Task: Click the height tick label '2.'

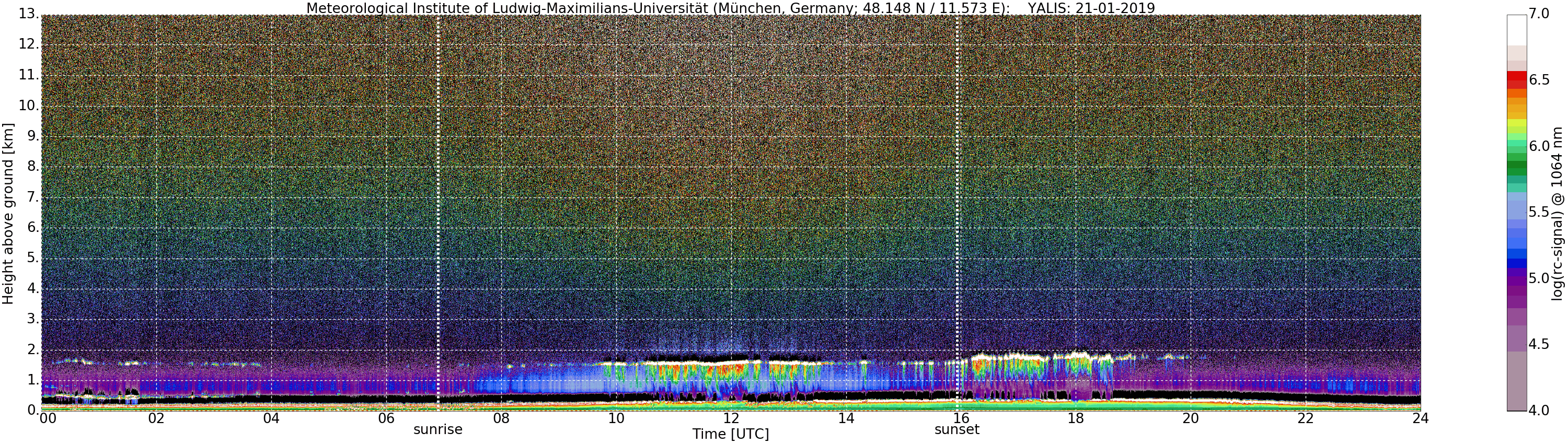Action: 32,349
